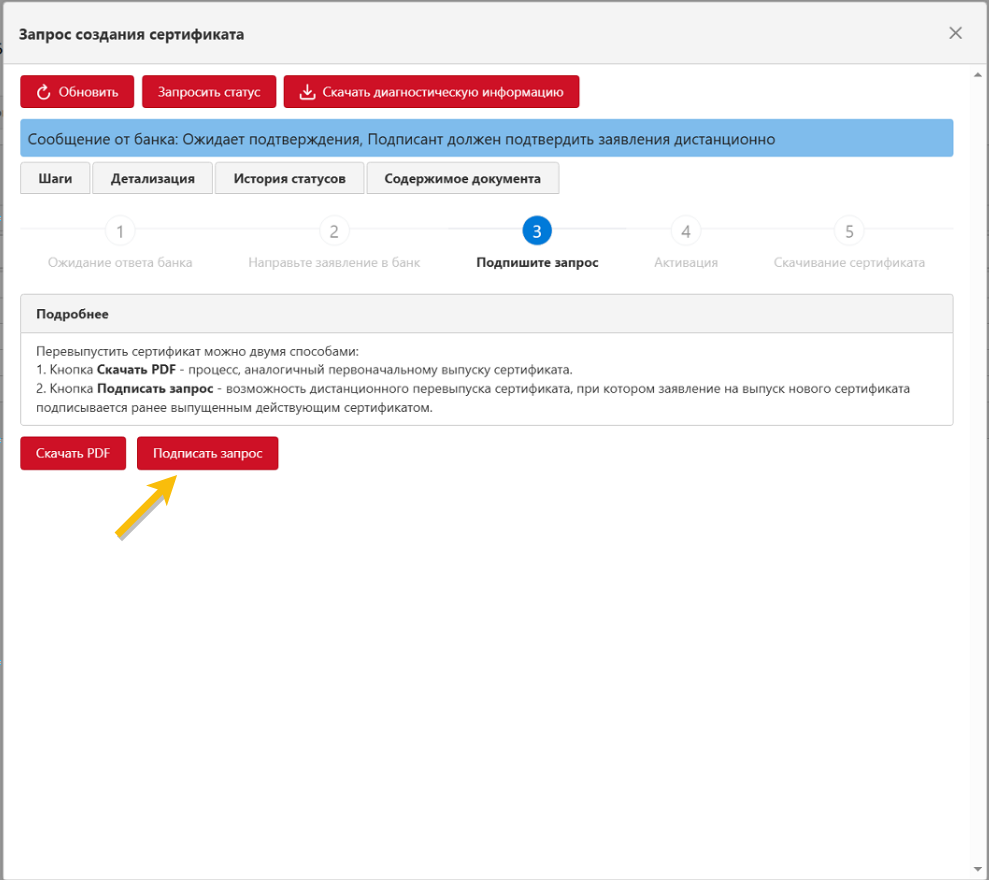989x880 pixels.
Task: Open the Детализация tab
Action: (x=152, y=178)
